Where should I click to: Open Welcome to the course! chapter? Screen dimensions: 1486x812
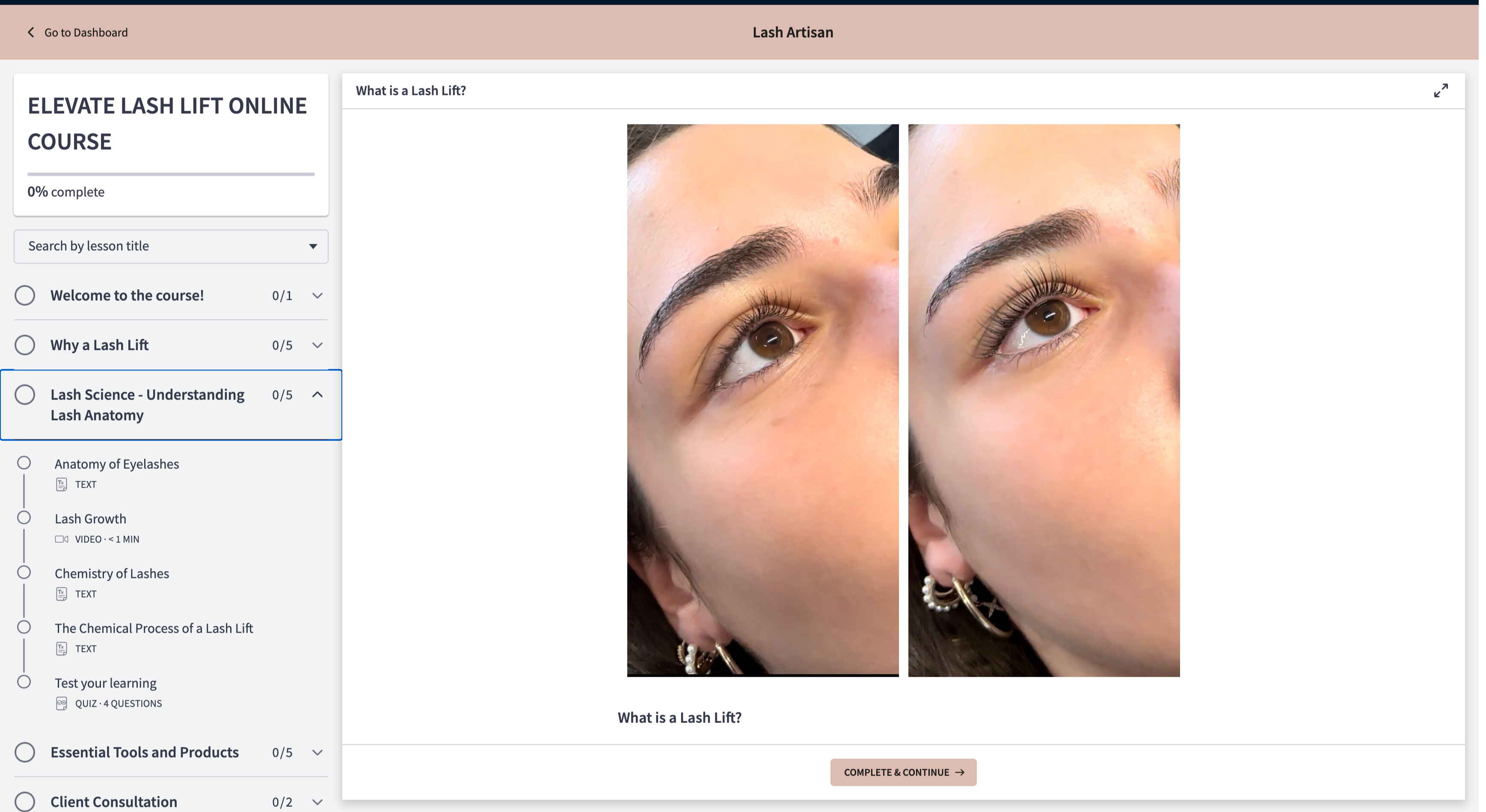click(171, 295)
